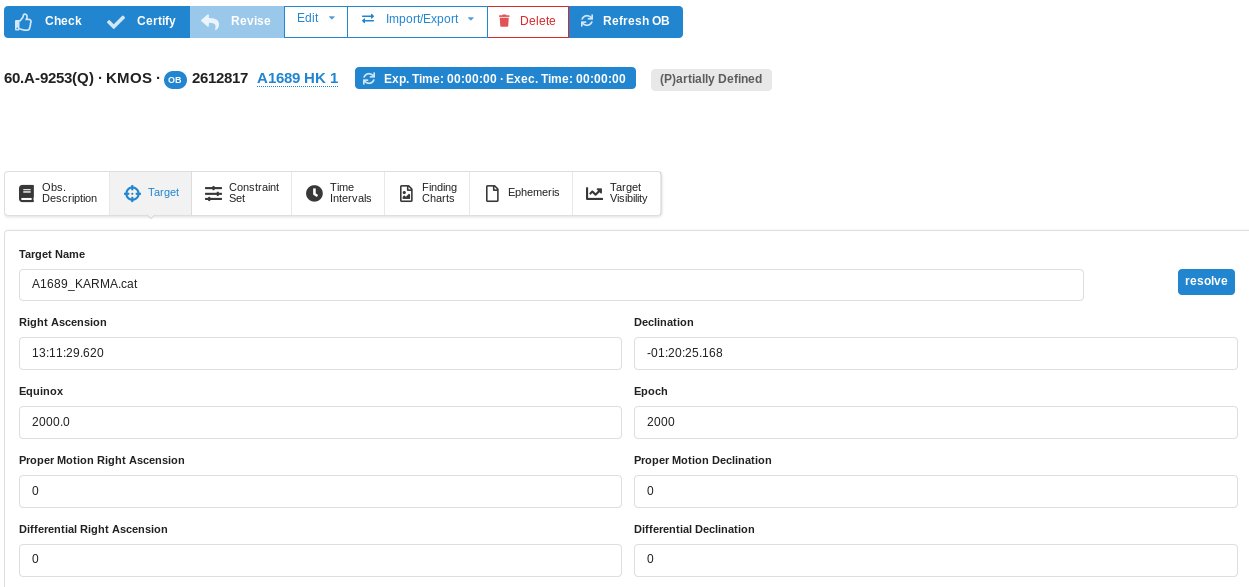Click the chart line Target Visibility icon
Image resolution: width=1249 pixels, height=587 pixels.
[594, 193]
